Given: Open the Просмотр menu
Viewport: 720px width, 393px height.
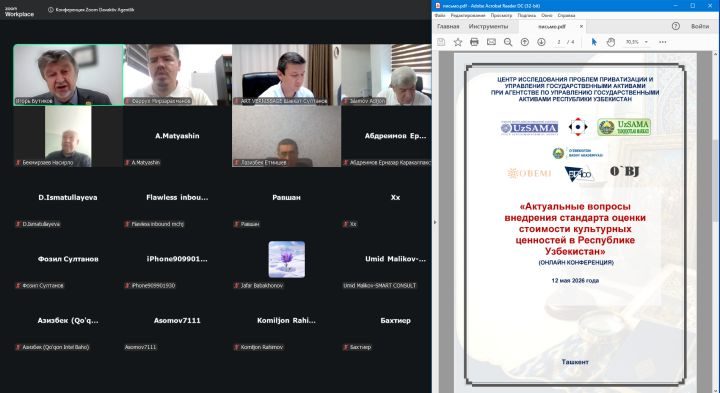Looking at the screenshot, I should (x=501, y=16).
